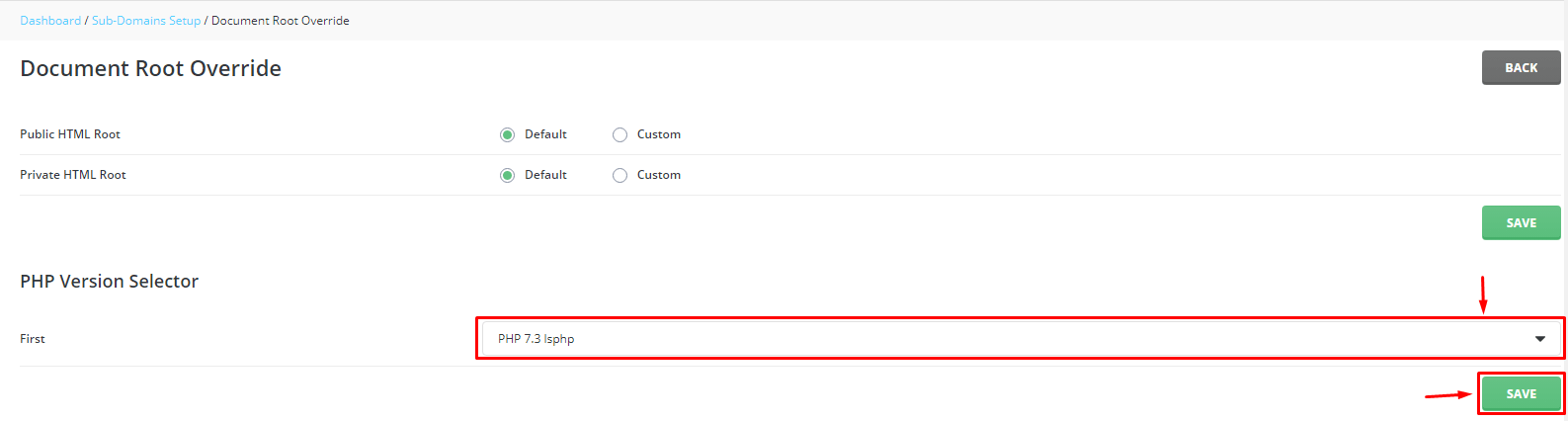Select Default radio for Private HTML Root
The height and width of the screenshot is (421, 1568).
(x=507, y=175)
